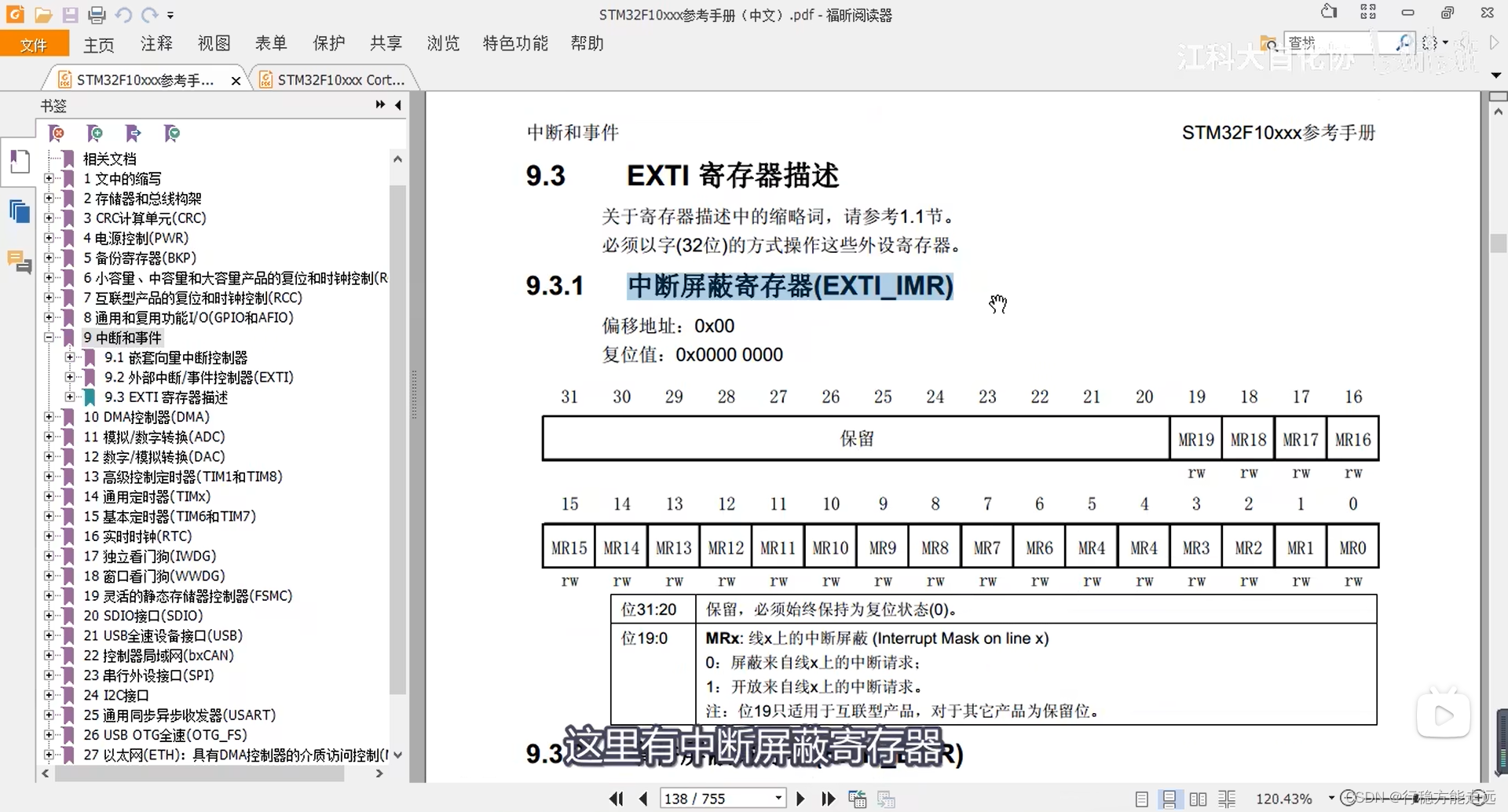Expand bookmark 16 实时时钟(RTC)
The height and width of the screenshot is (812, 1508).
pos(49,536)
